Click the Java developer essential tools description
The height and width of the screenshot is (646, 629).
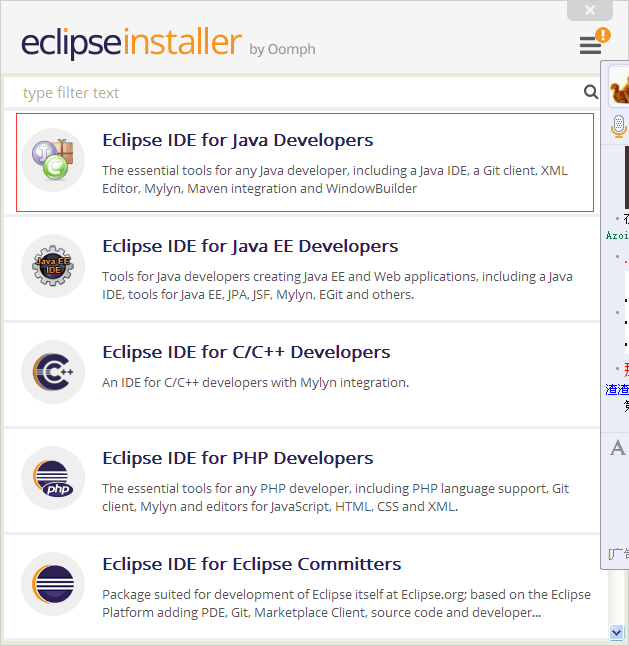pos(335,180)
